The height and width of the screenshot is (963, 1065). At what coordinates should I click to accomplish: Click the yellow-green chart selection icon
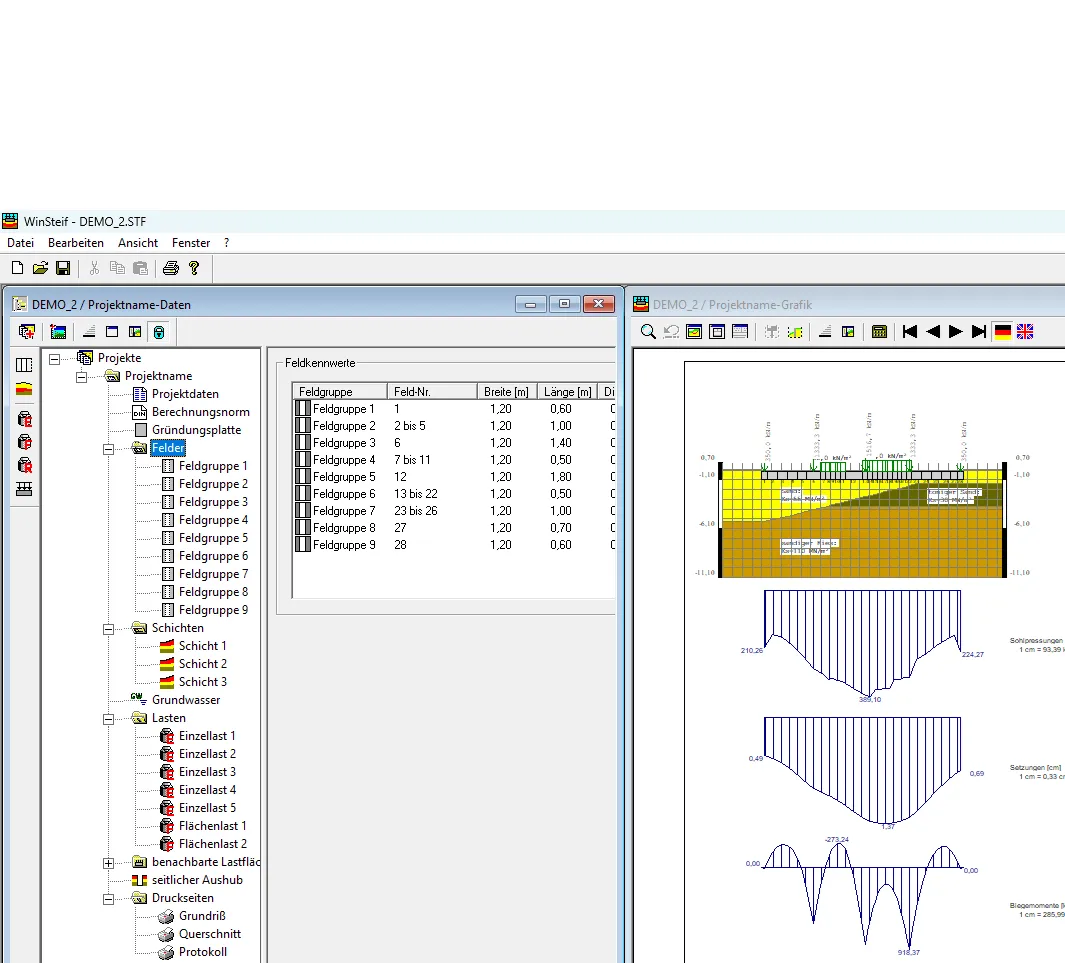[795, 331]
